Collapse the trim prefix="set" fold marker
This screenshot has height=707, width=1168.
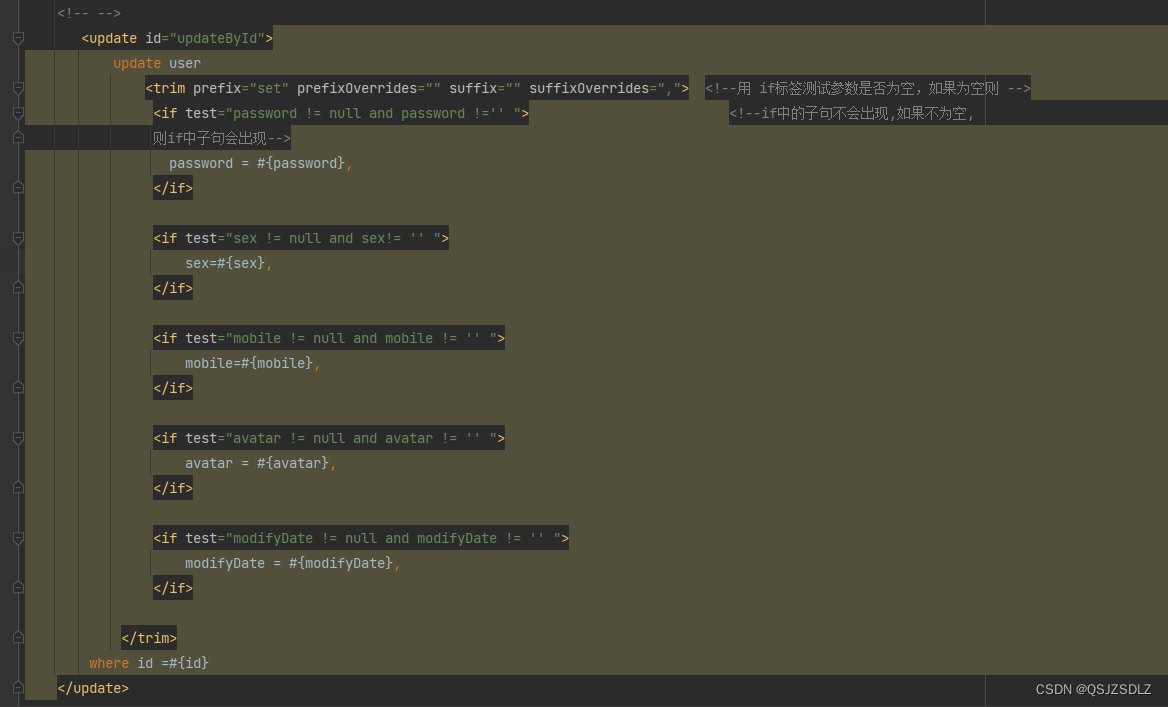click(19, 88)
